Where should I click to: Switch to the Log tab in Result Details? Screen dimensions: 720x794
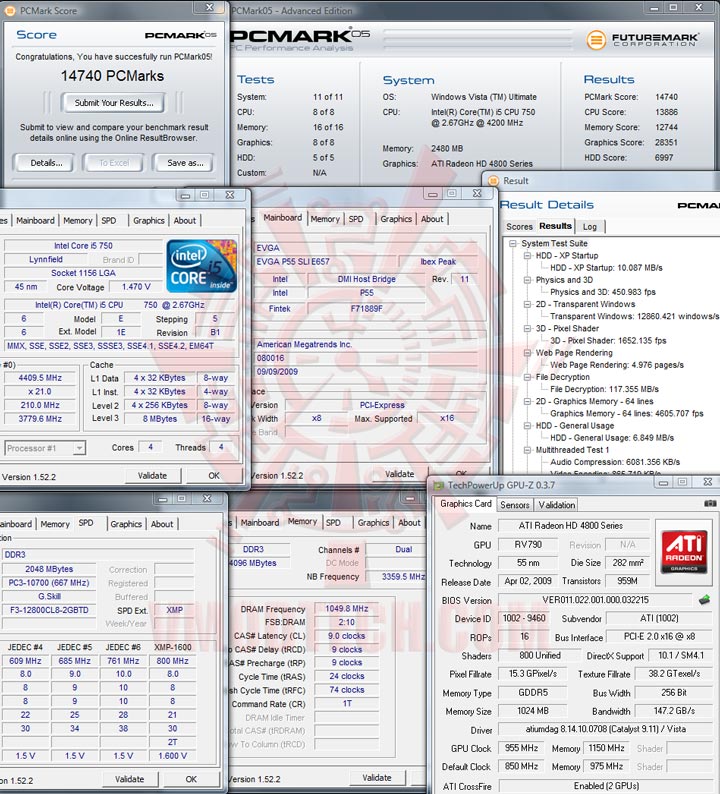tap(589, 227)
